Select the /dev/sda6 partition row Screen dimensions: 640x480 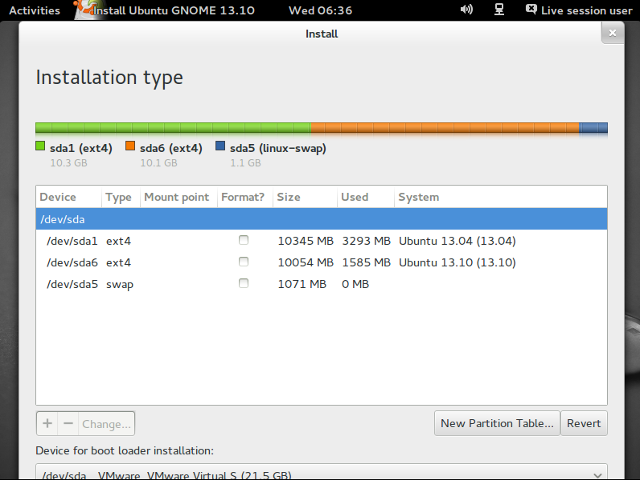[321, 262]
